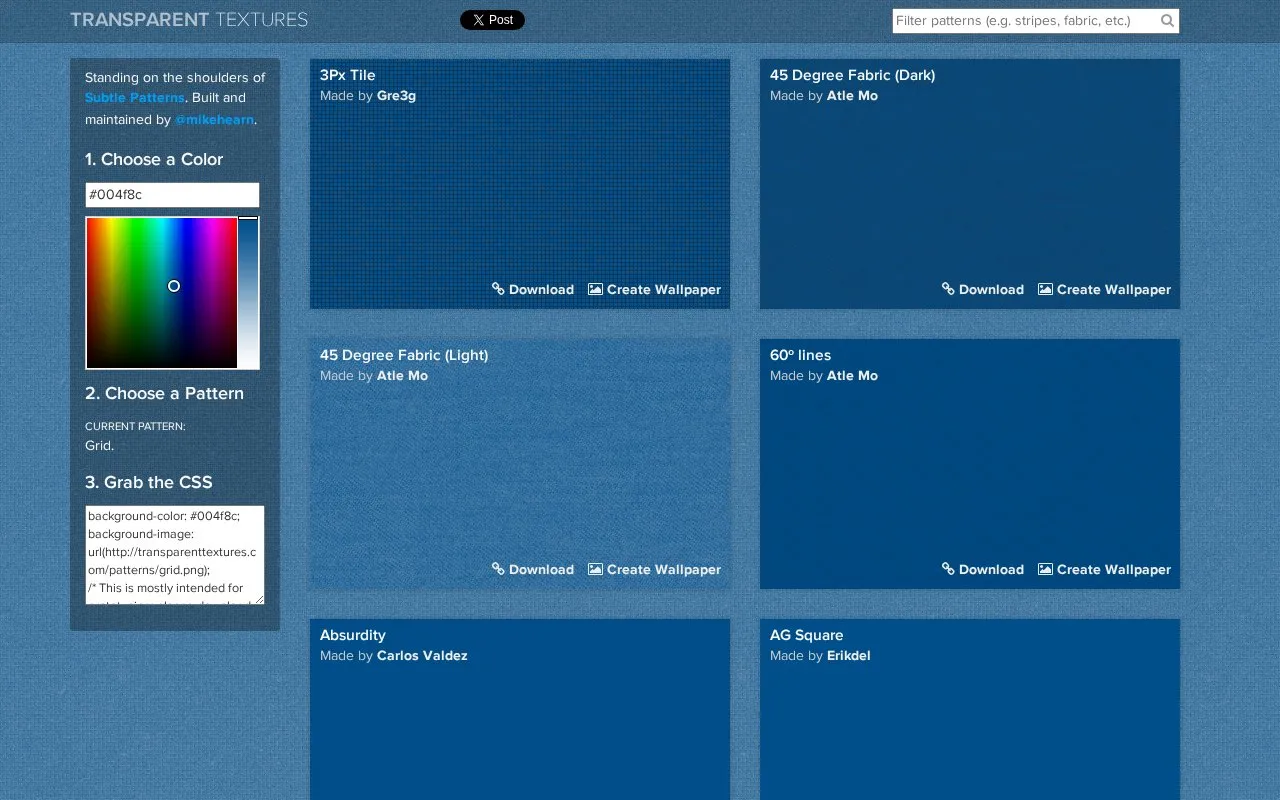Create wallpaper from 45 Degree Fabric (Dark)
This screenshot has width=1280, height=800.
[1104, 289]
